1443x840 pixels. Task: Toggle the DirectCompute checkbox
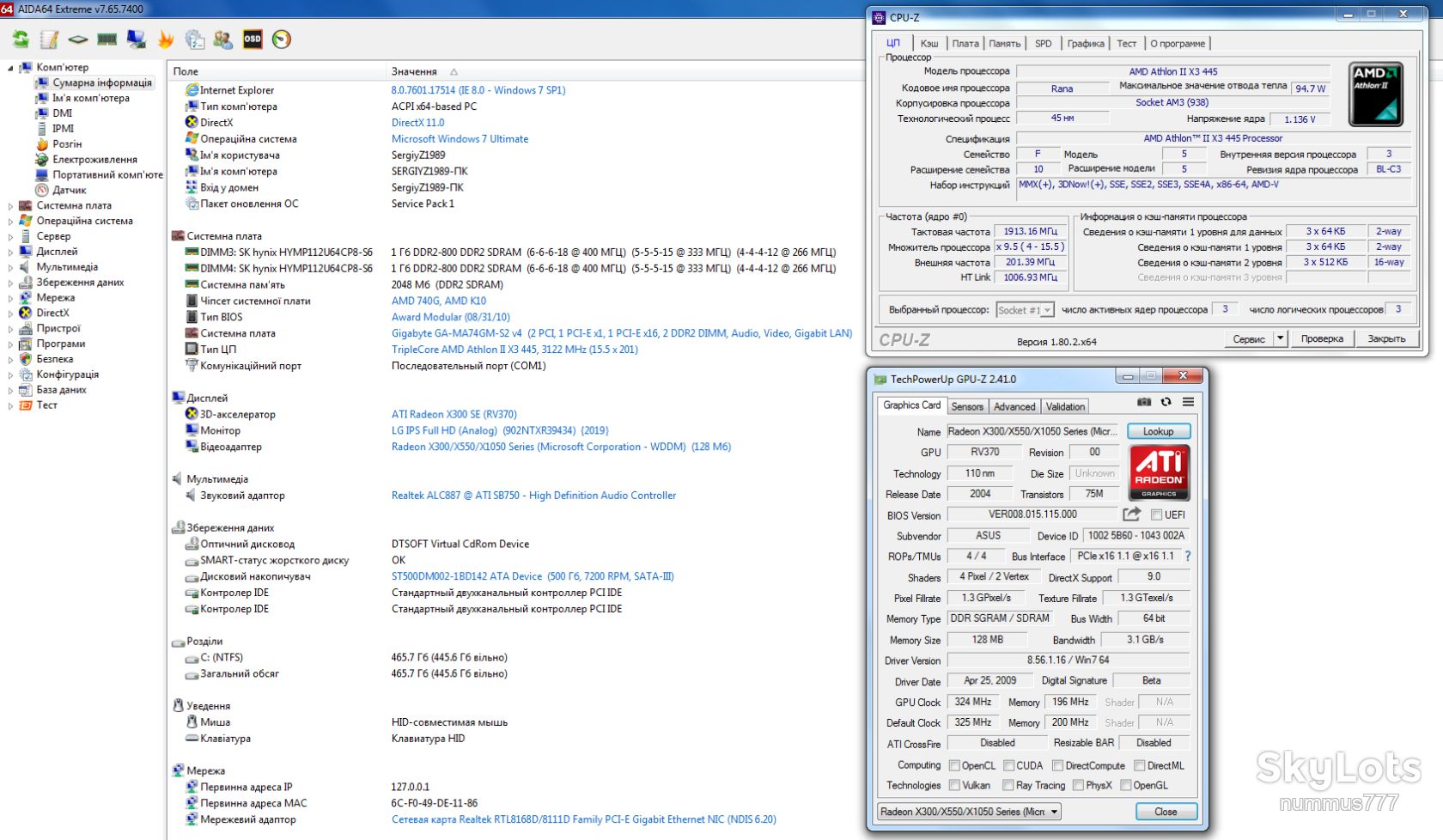1058,766
